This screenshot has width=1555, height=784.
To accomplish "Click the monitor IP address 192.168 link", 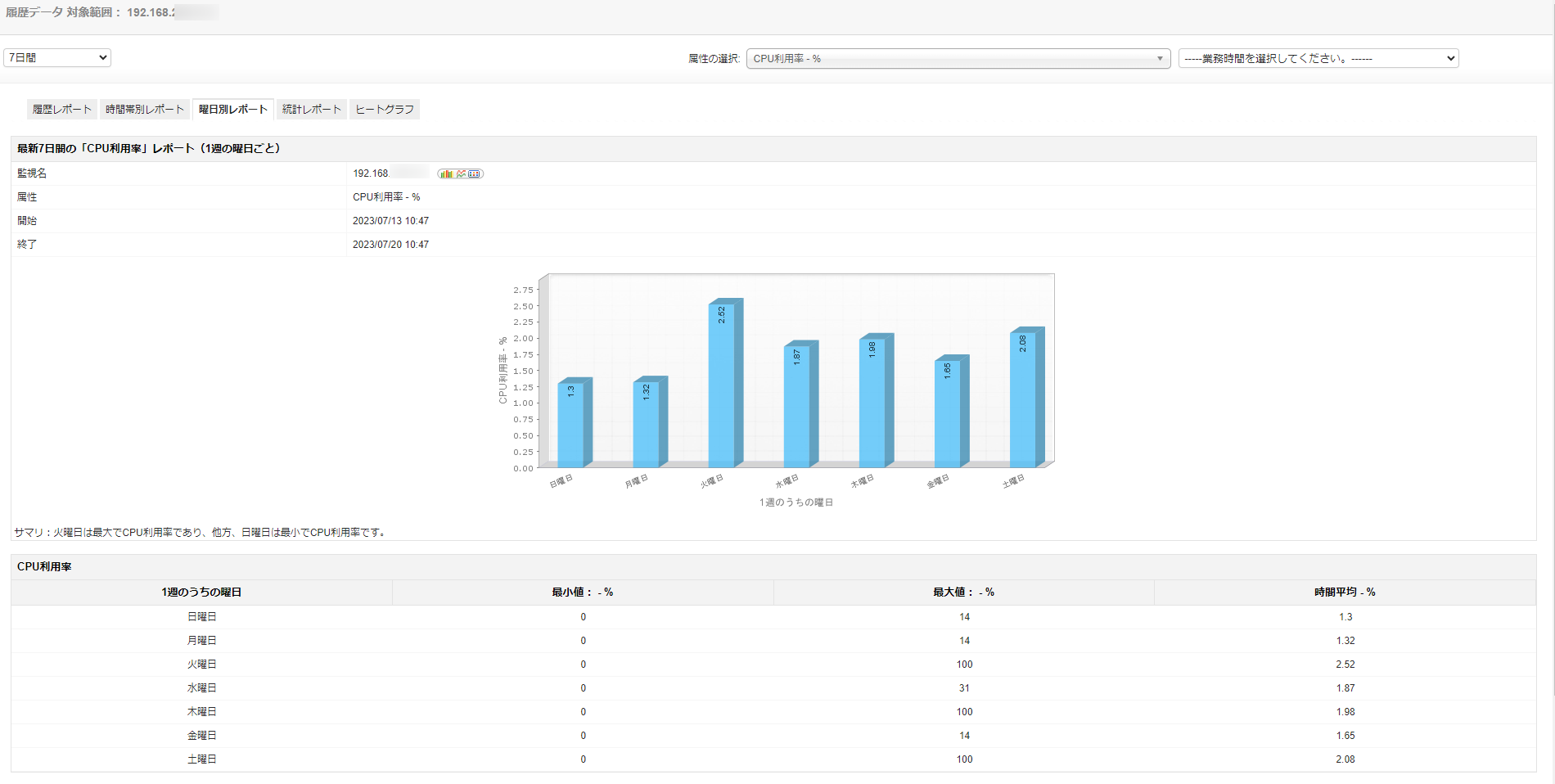I will tap(371, 173).
